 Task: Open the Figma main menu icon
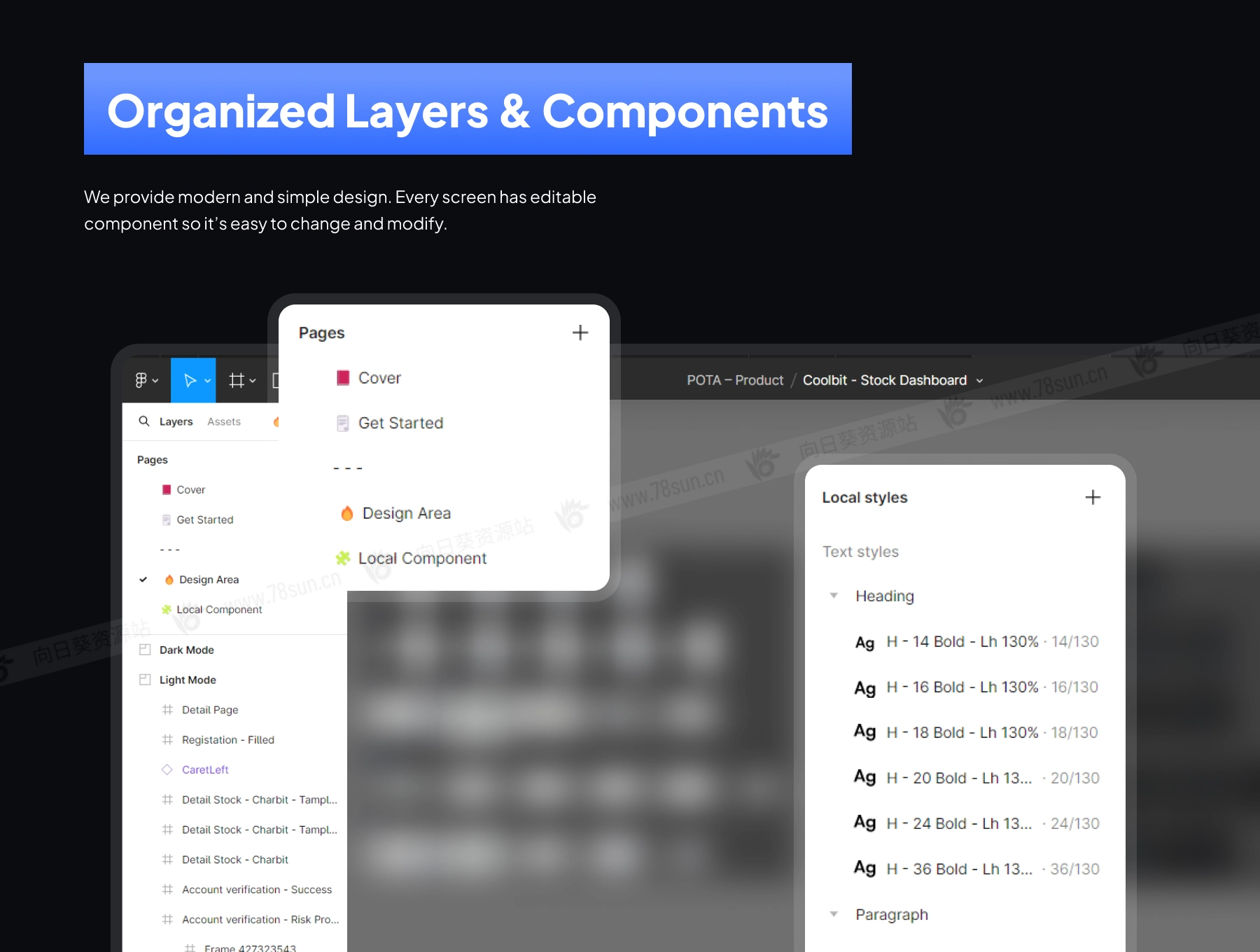tap(141, 380)
